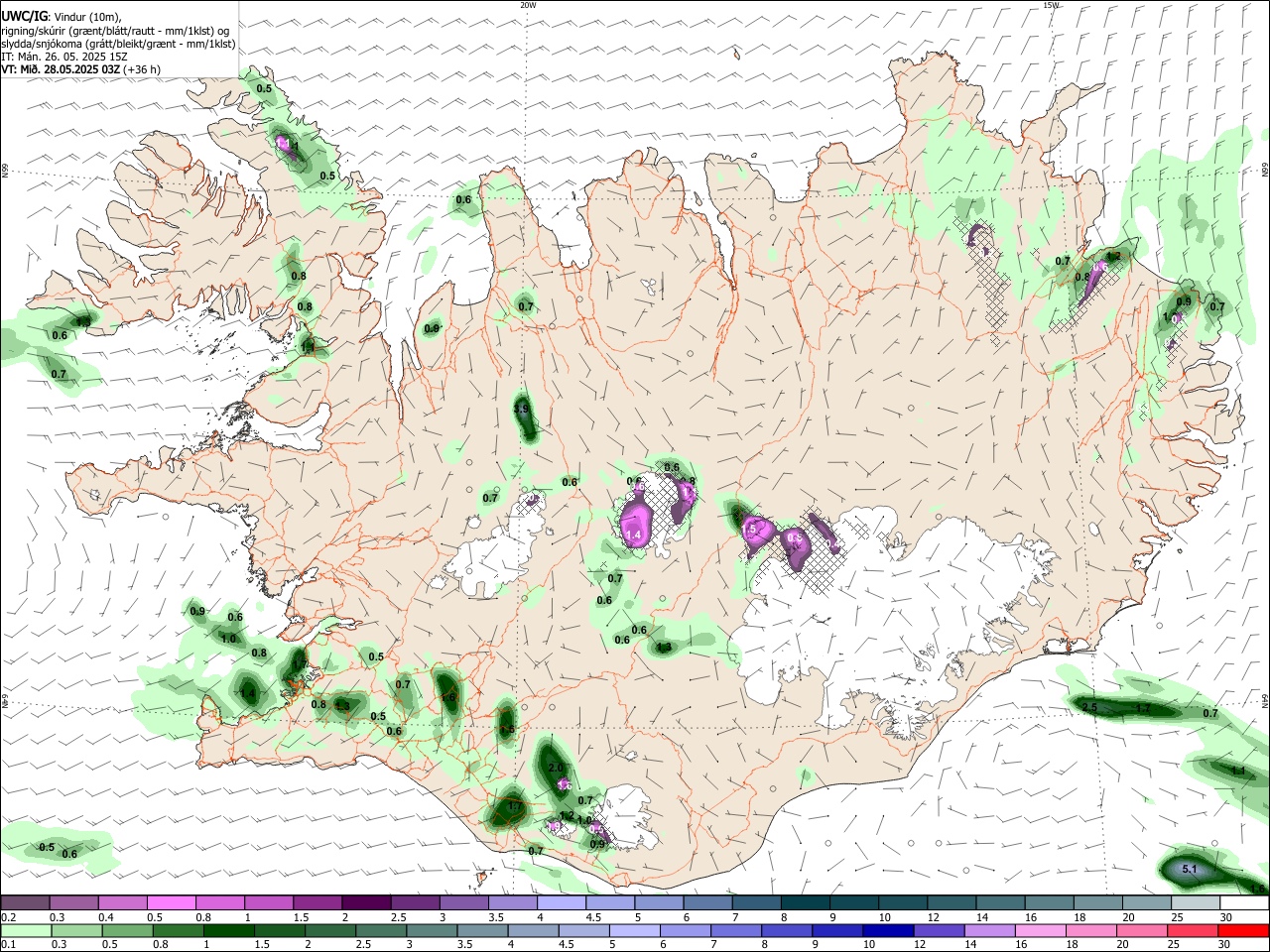Click the '(+36 h)' forecast offset text
This screenshot has width=1270, height=952.
(143, 69)
